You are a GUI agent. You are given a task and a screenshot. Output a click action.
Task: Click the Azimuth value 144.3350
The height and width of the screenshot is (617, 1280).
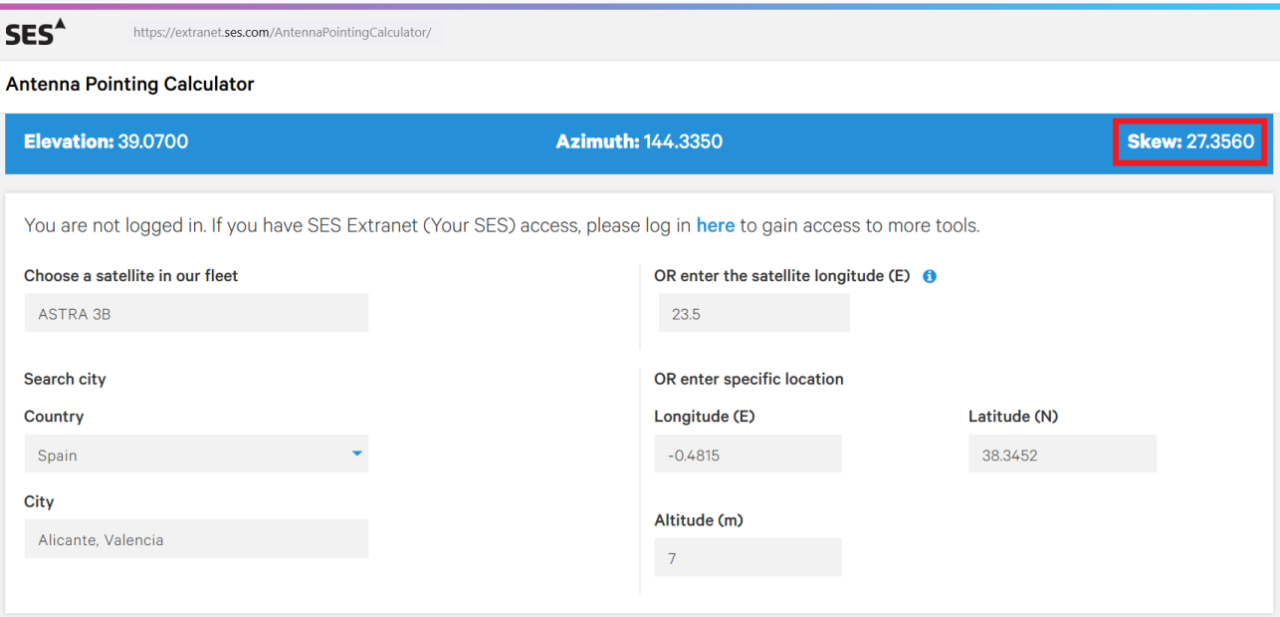[x=683, y=142]
